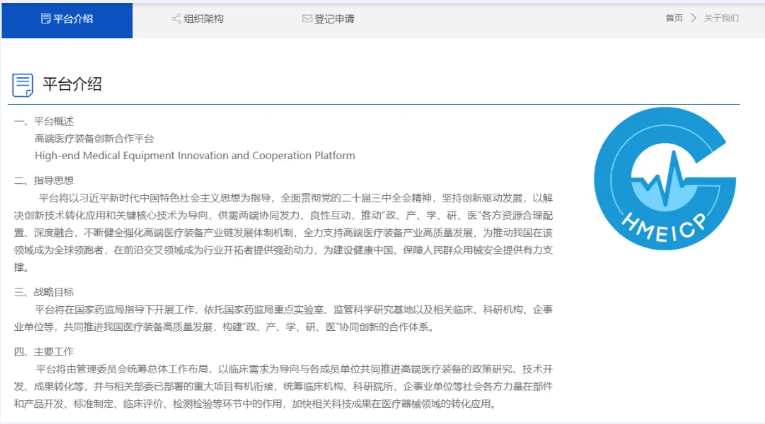Image resolution: width=765 pixels, height=424 pixels.
Task: Click the 三、战略目标 section title
Action: click(x=44, y=292)
